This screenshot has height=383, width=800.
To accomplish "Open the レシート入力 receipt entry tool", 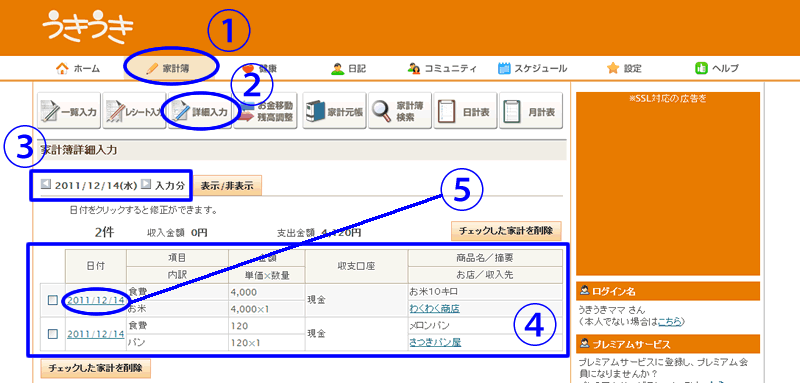I will [x=134, y=111].
